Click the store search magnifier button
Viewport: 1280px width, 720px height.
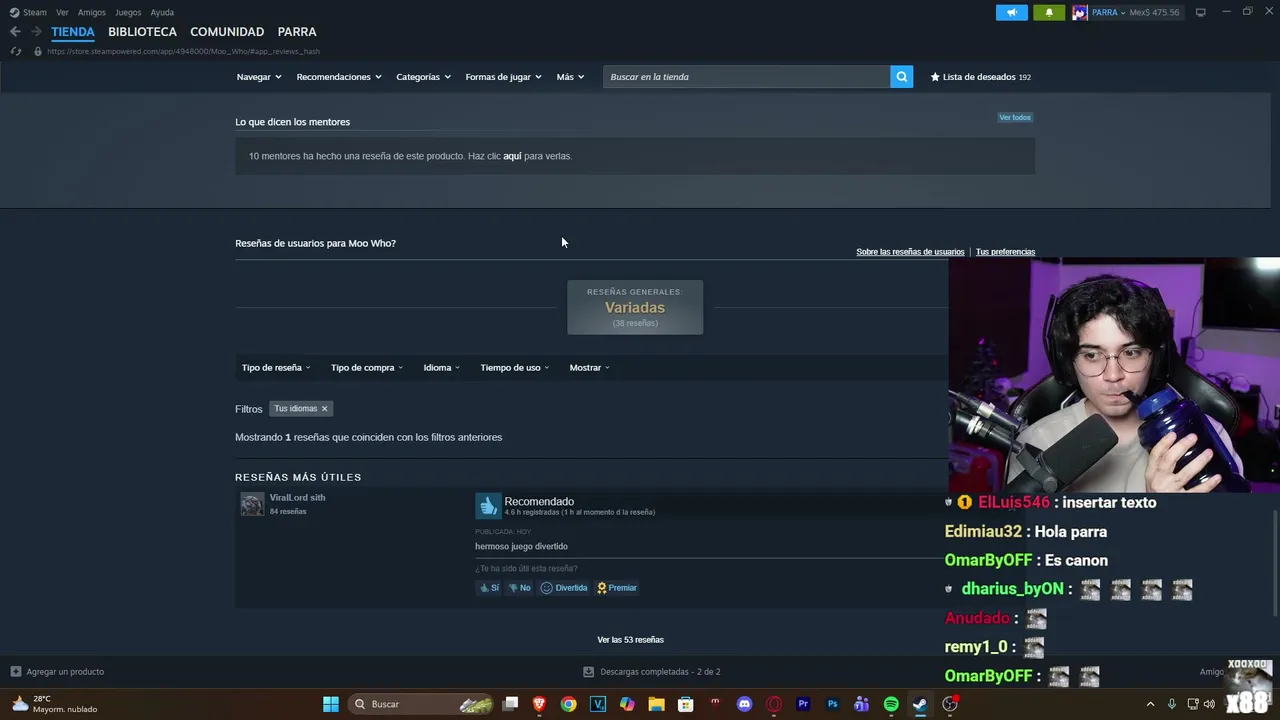pyautogui.click(x=901, y=77)
